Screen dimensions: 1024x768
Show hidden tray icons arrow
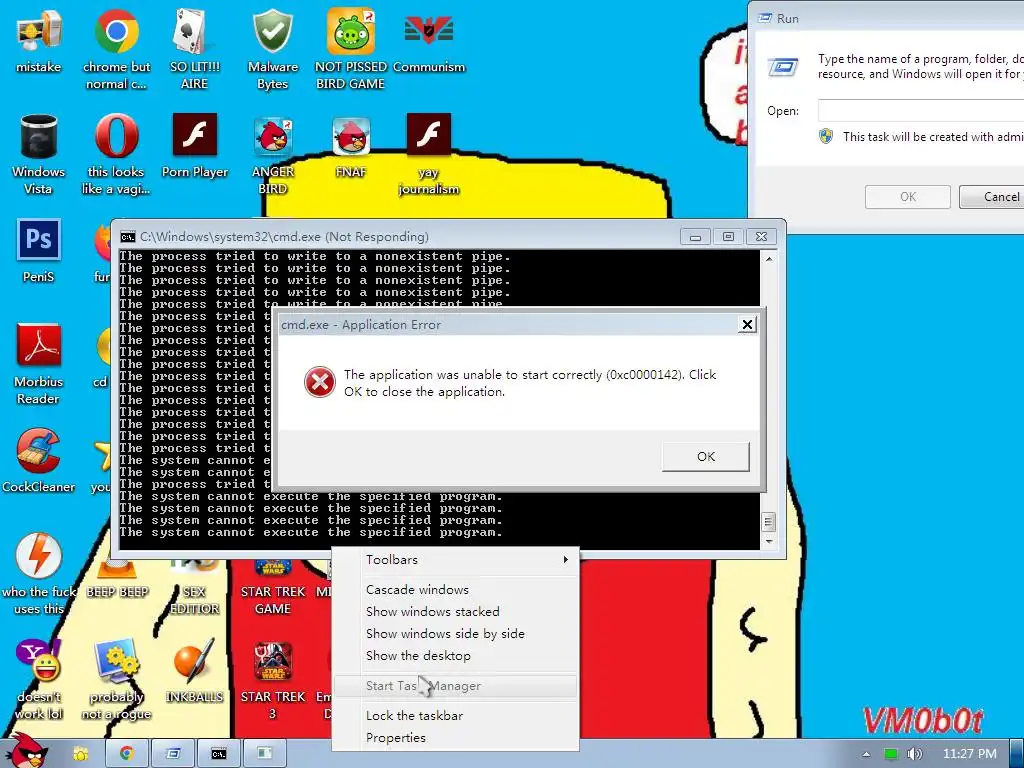866,754
